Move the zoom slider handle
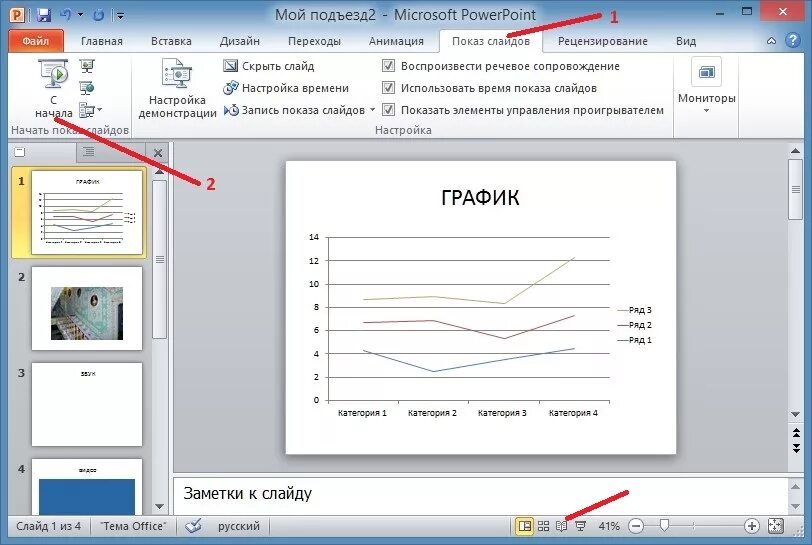The image size is (812, 545). pos(664,526)
